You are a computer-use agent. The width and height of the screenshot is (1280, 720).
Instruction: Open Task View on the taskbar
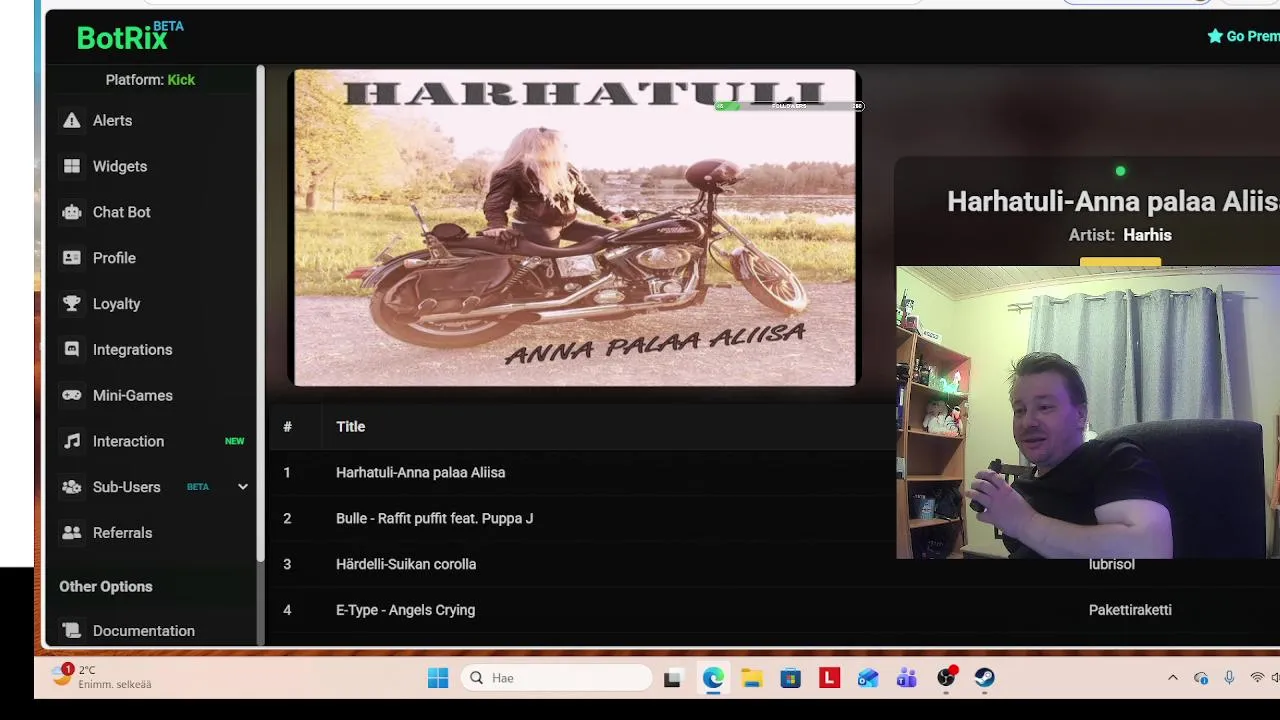[673, 678]
